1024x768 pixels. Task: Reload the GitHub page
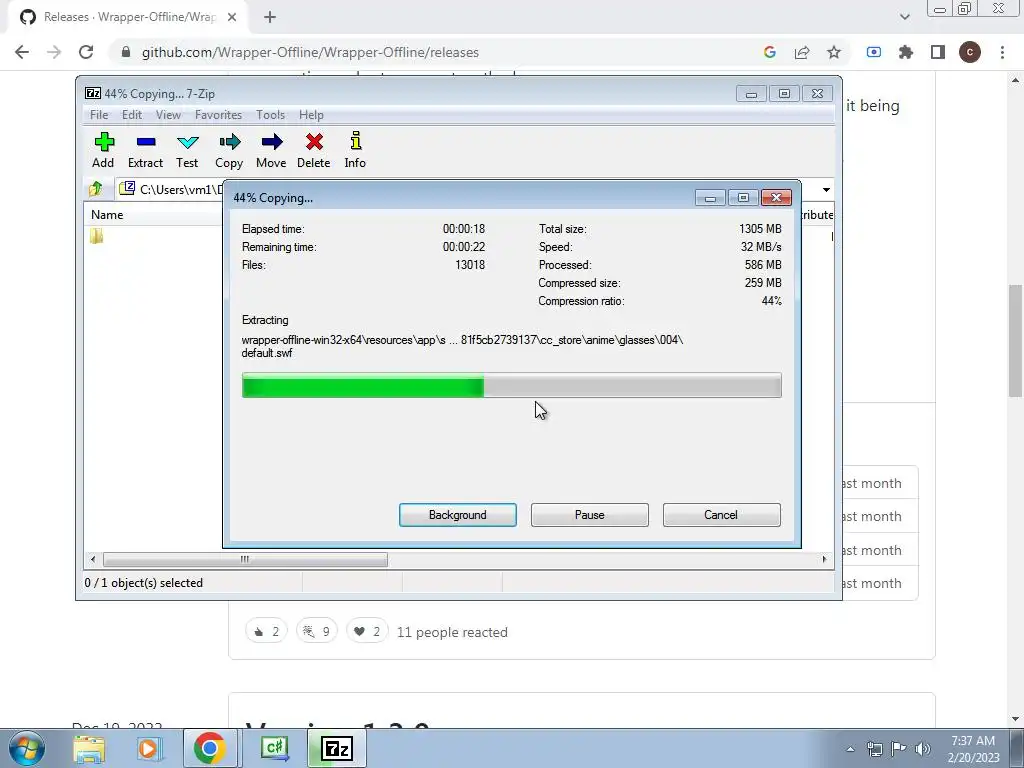point(86,52)
